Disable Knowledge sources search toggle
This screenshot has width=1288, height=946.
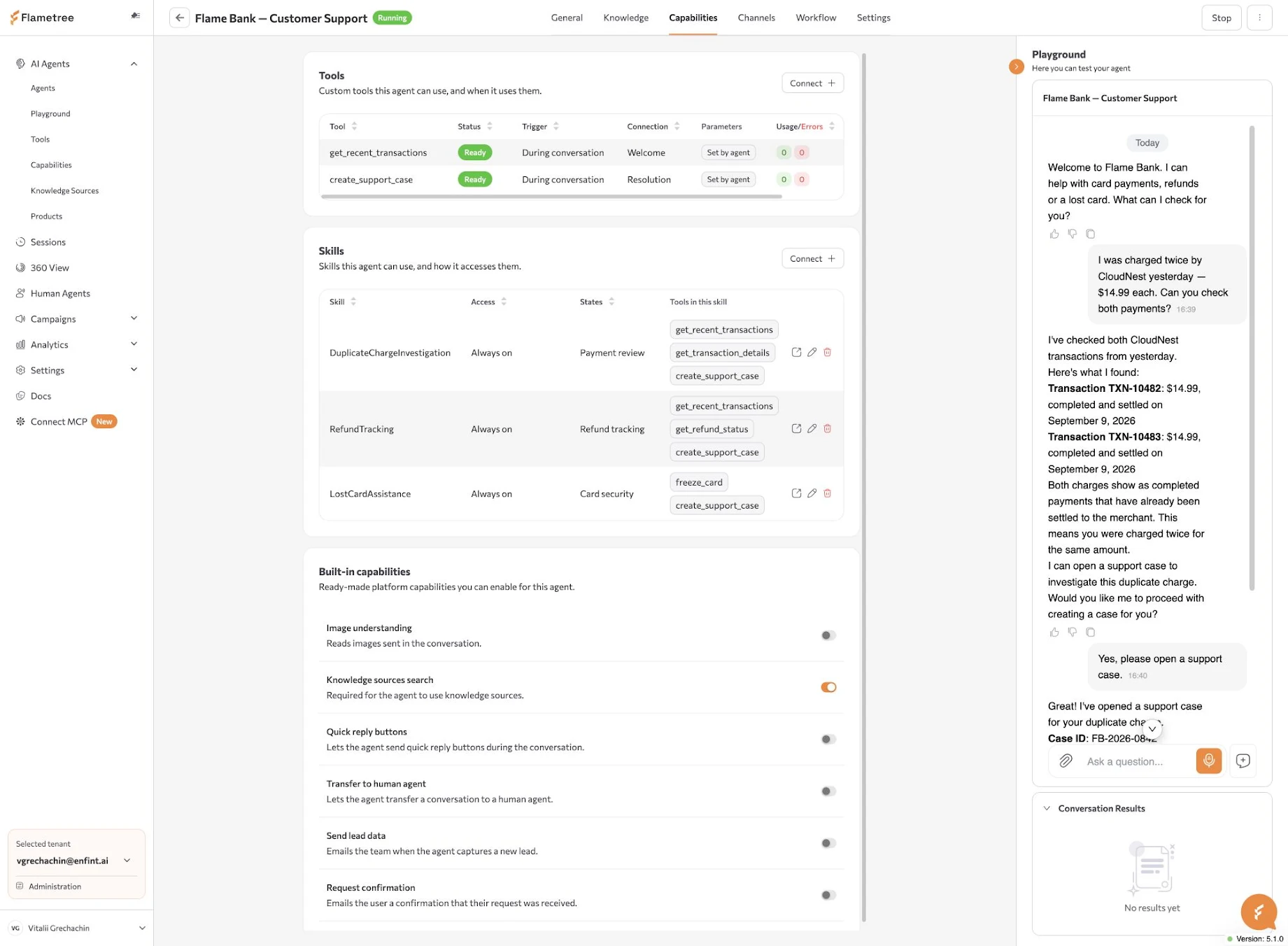coord(828,687)
